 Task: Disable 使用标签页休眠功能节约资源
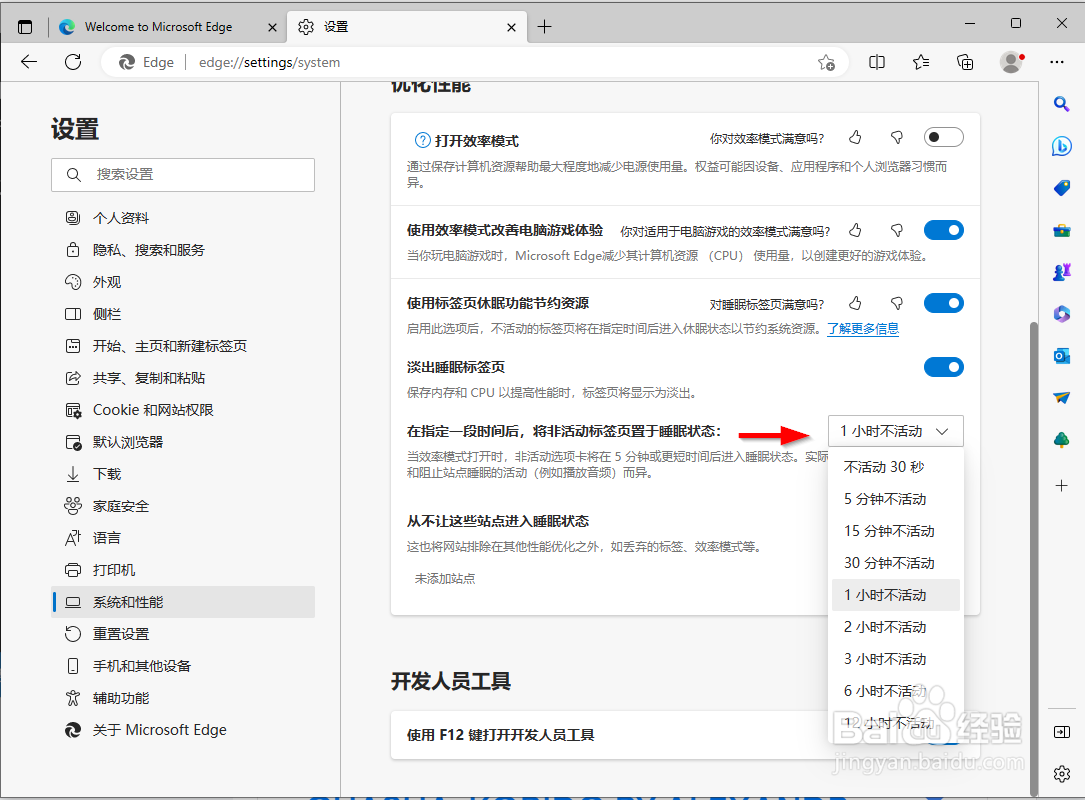pyautogui.click(x=943, y=303)
